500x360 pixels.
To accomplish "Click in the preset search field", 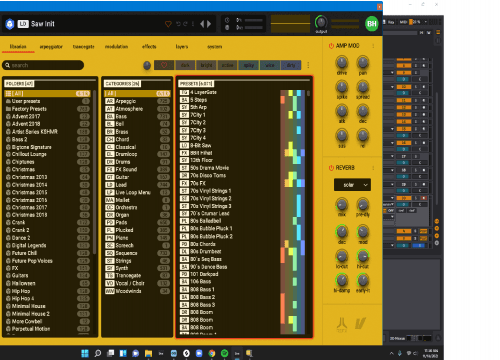I will [43, 65].
